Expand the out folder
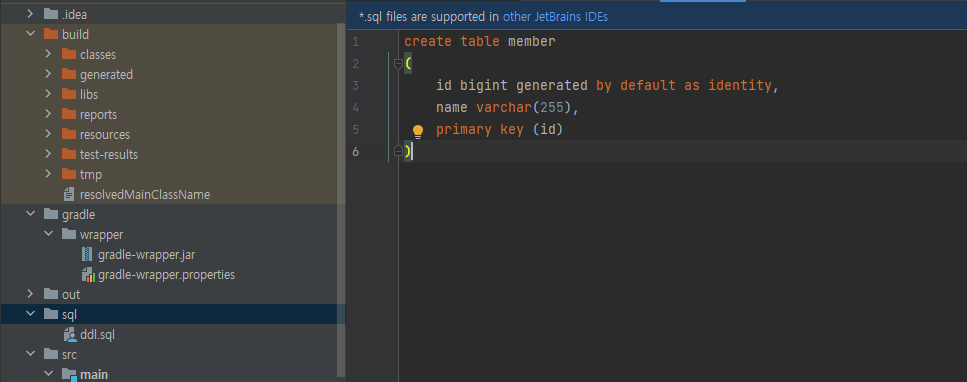 click(30, 294)
